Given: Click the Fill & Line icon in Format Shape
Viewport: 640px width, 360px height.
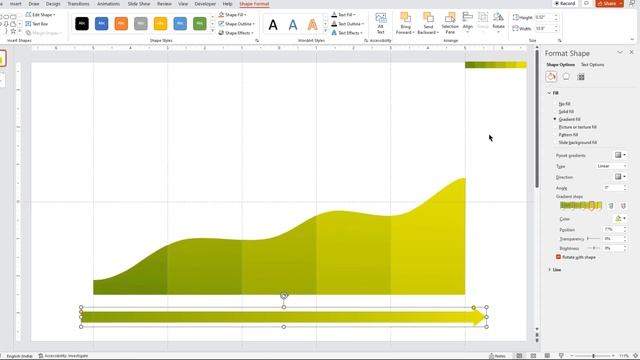Looking at the screenshot, I should pyautogui.click(x=551, y=76).
